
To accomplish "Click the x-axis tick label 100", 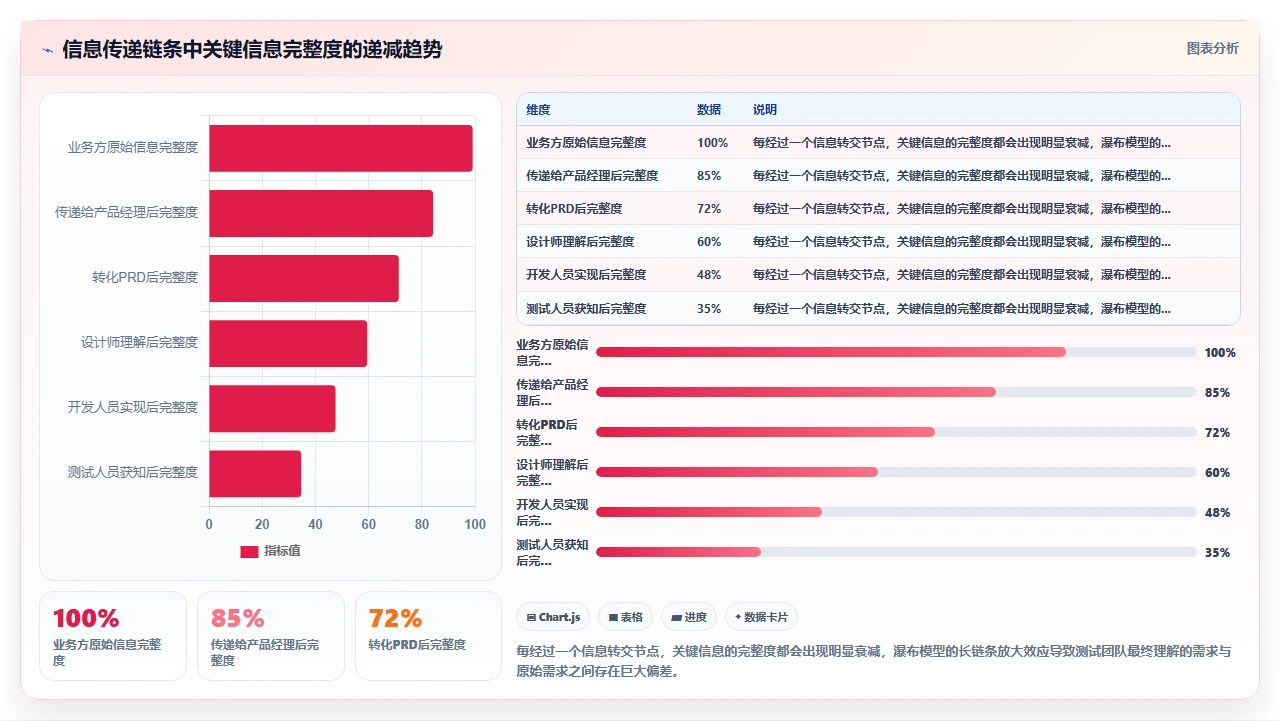I will tap(475, 524).
